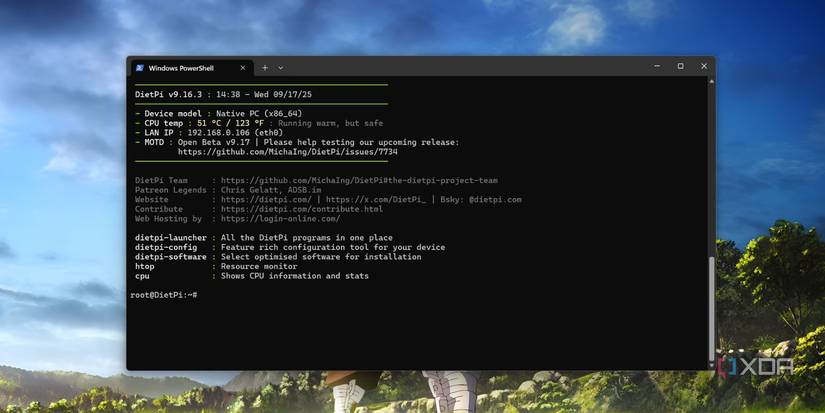
Task: Click the 'dietpi-software' command name
Action: click(x=171, y=257)
